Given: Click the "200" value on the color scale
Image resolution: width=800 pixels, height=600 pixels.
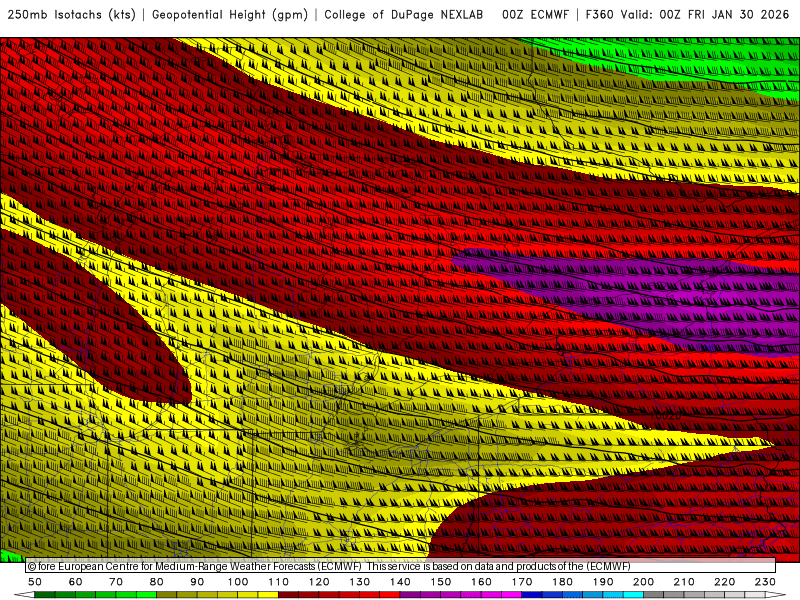Looking at the screenshot, I should (643, 582).
